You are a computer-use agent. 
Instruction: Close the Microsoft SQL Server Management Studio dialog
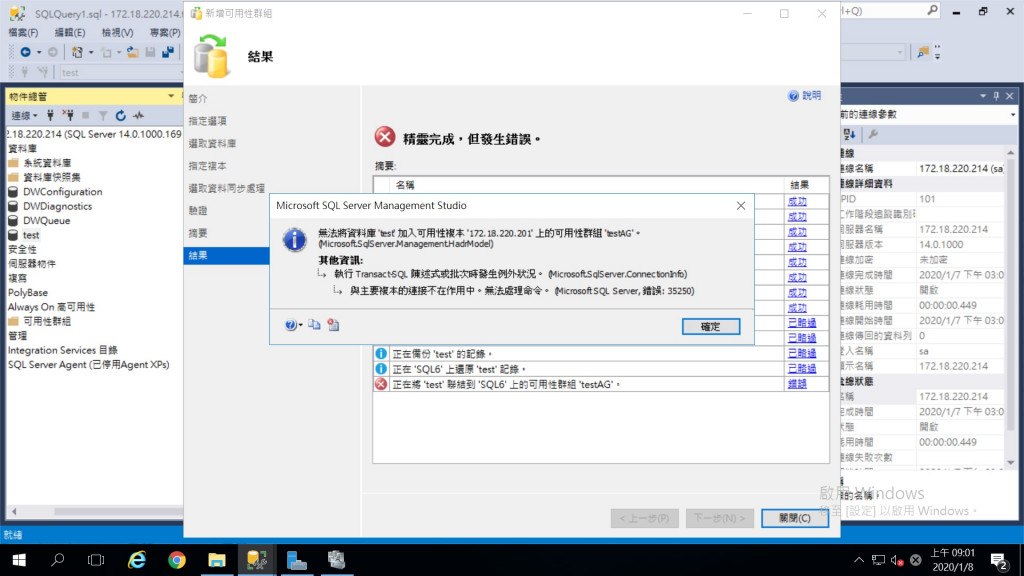click(x=741, y=206)
